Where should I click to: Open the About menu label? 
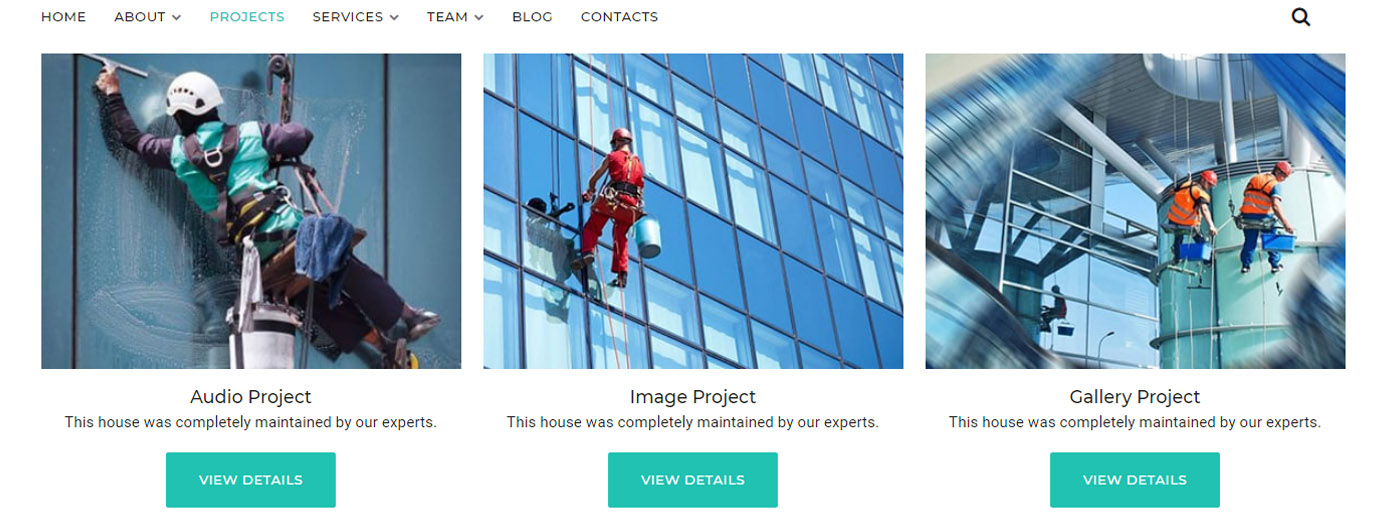tap(140, 17)
